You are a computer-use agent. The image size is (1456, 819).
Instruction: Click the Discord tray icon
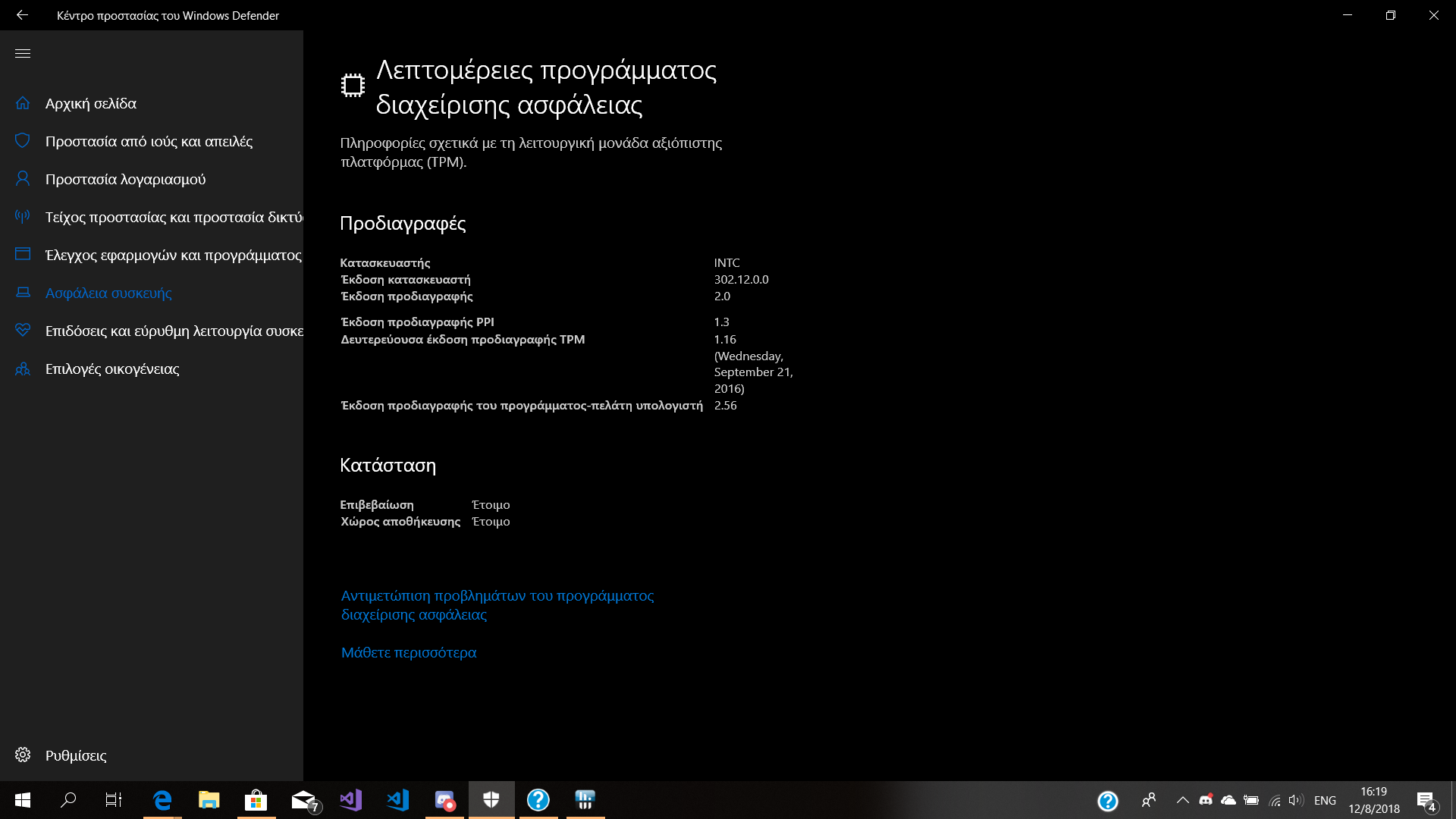[1206, 800]
